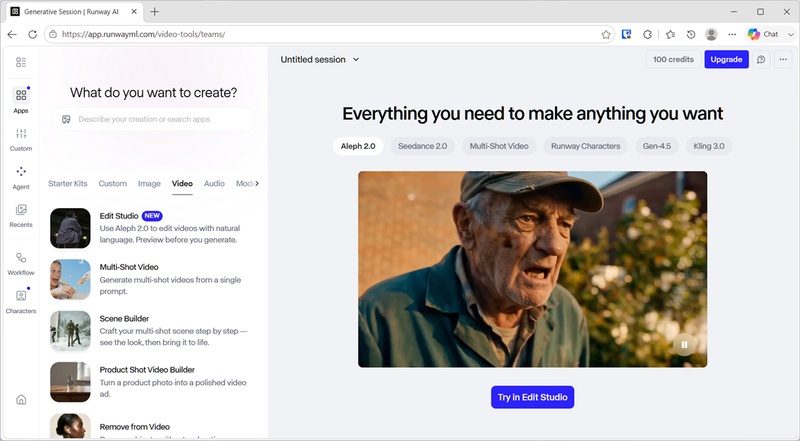Select the Runway Characters pill
Screen dimensions: 800x441
tap(586, 146)
